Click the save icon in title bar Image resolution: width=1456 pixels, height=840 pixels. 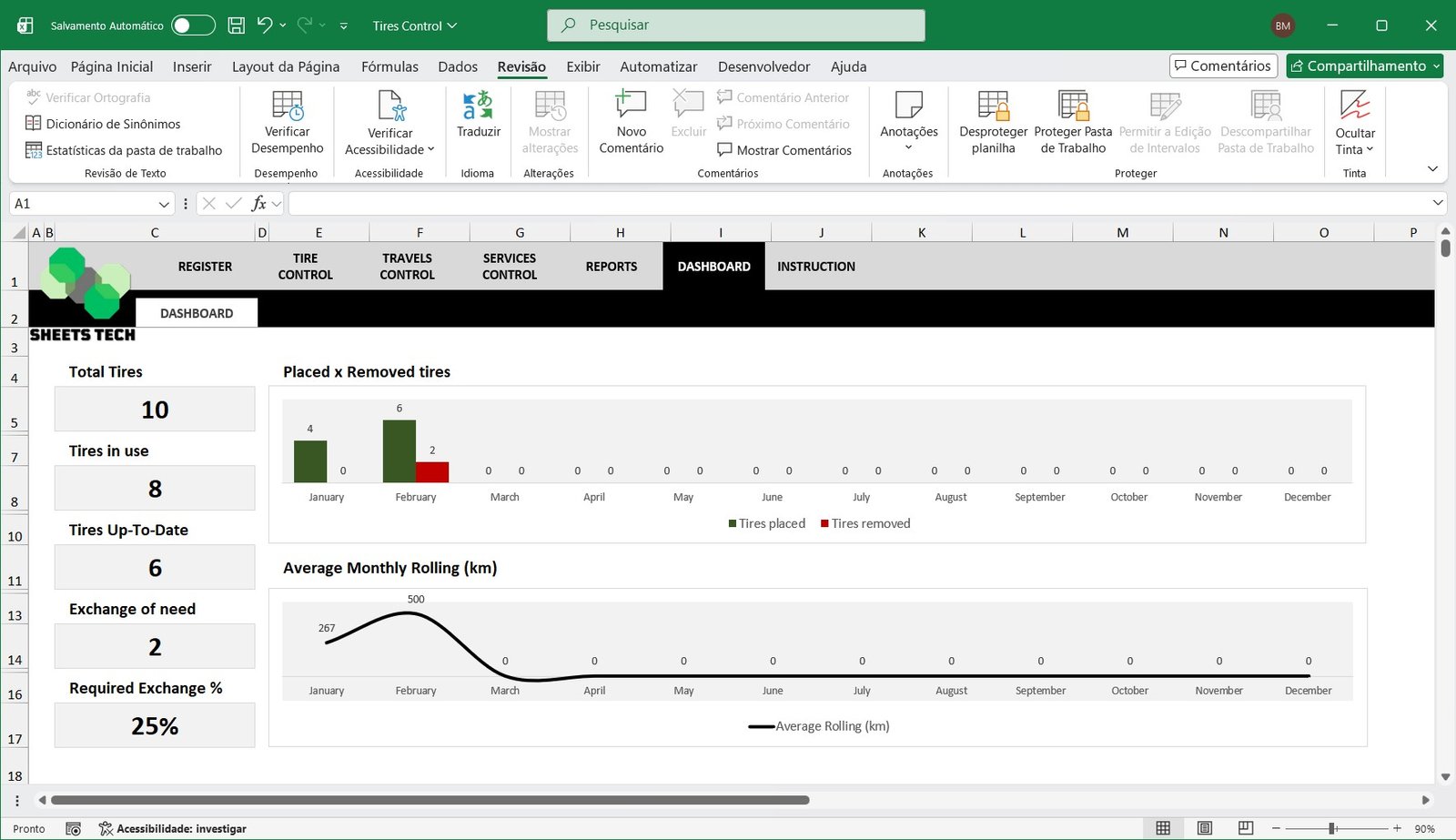pos(236,25)
